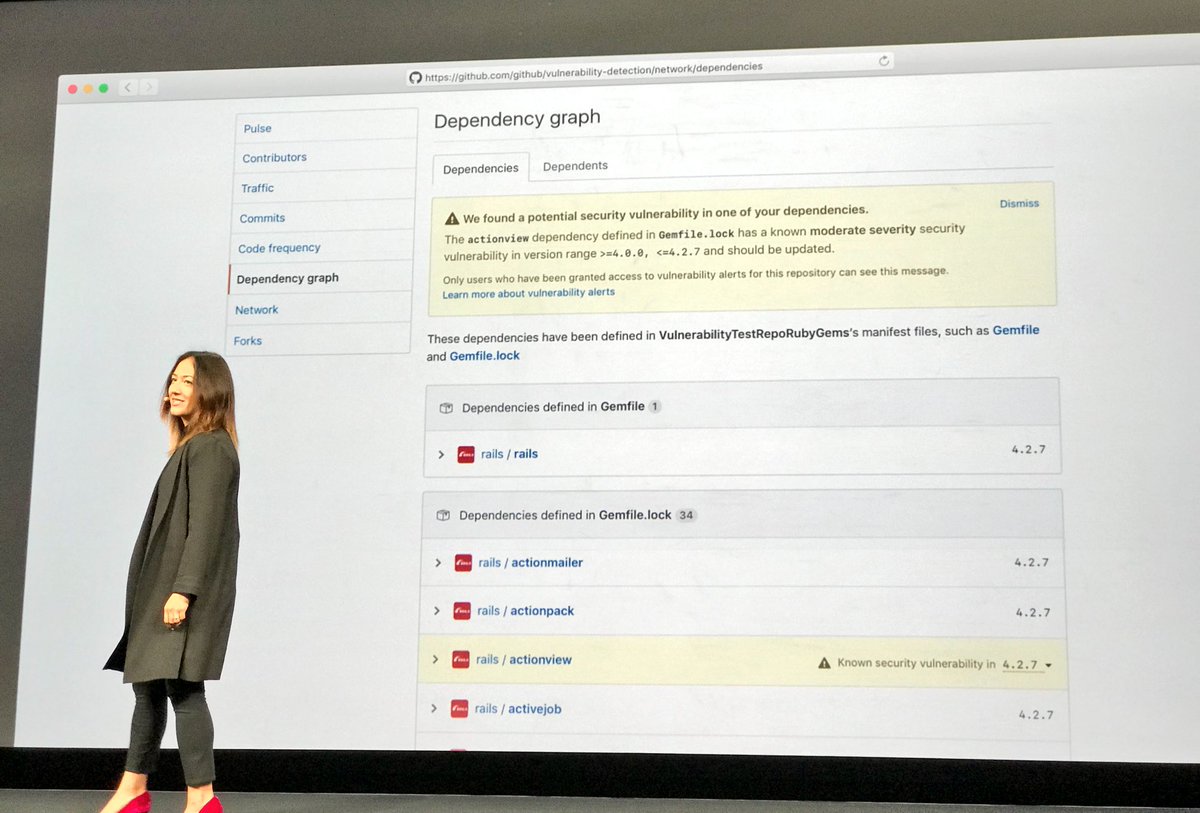
Task: Open Code frequency in the sidebar
Action: pyautogui.click(x=279, y=248)
